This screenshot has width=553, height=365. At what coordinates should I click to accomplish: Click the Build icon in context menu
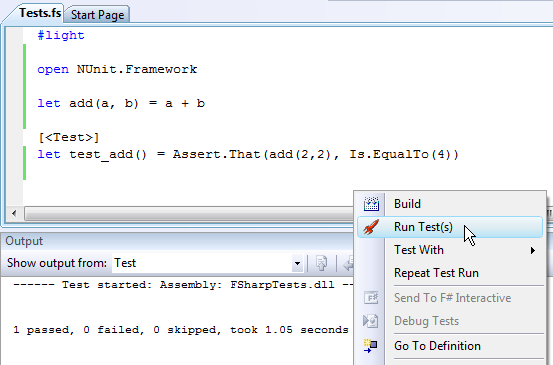(x=371, y=204)
